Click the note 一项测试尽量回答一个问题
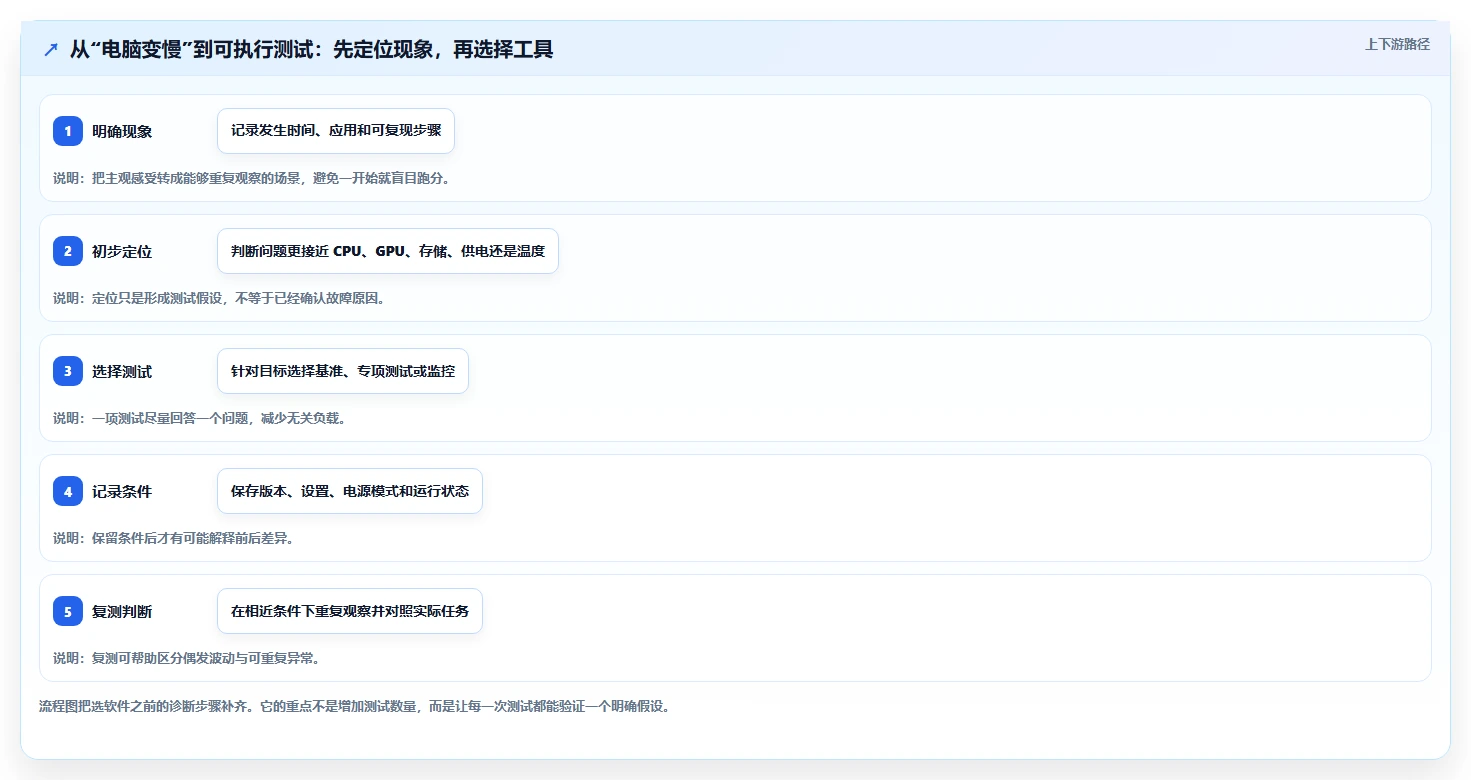Viewport: 1471px width, 780px height. coord(200,418)
